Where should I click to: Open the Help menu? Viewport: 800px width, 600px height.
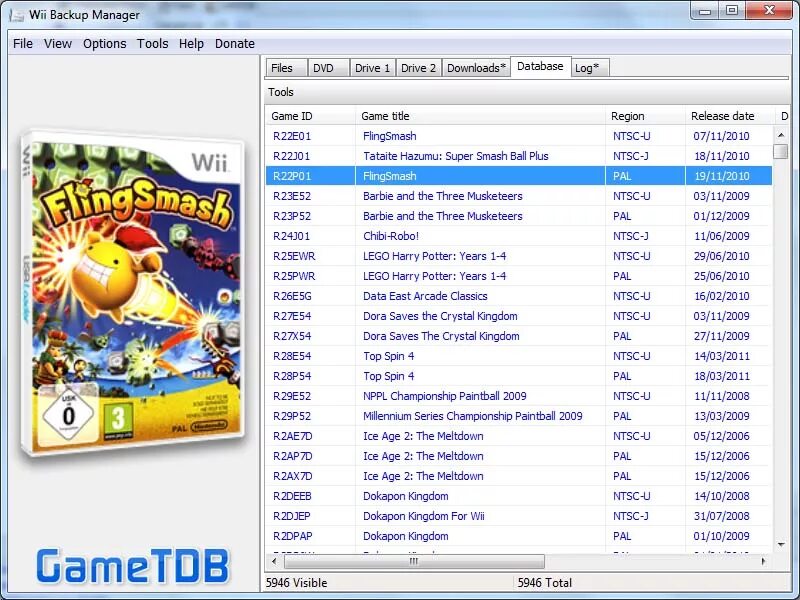[x=191, y=44]
